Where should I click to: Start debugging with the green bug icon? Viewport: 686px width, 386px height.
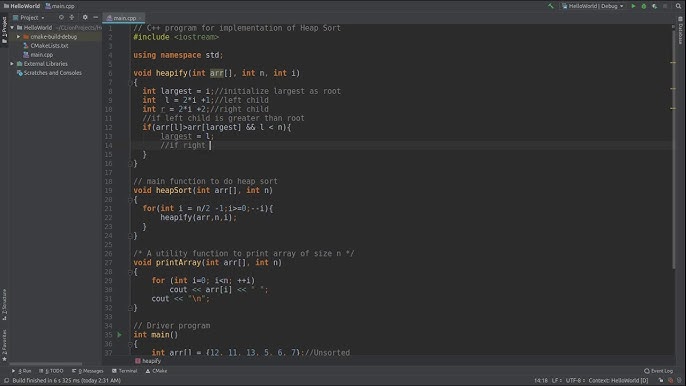644,6
